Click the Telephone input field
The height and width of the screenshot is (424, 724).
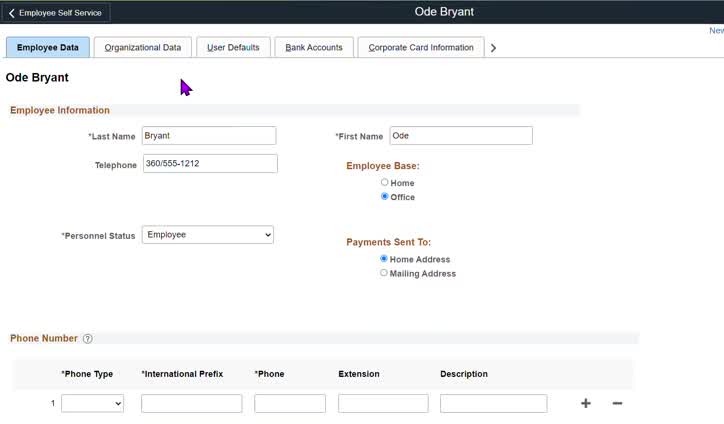click(x=210, y=164)
